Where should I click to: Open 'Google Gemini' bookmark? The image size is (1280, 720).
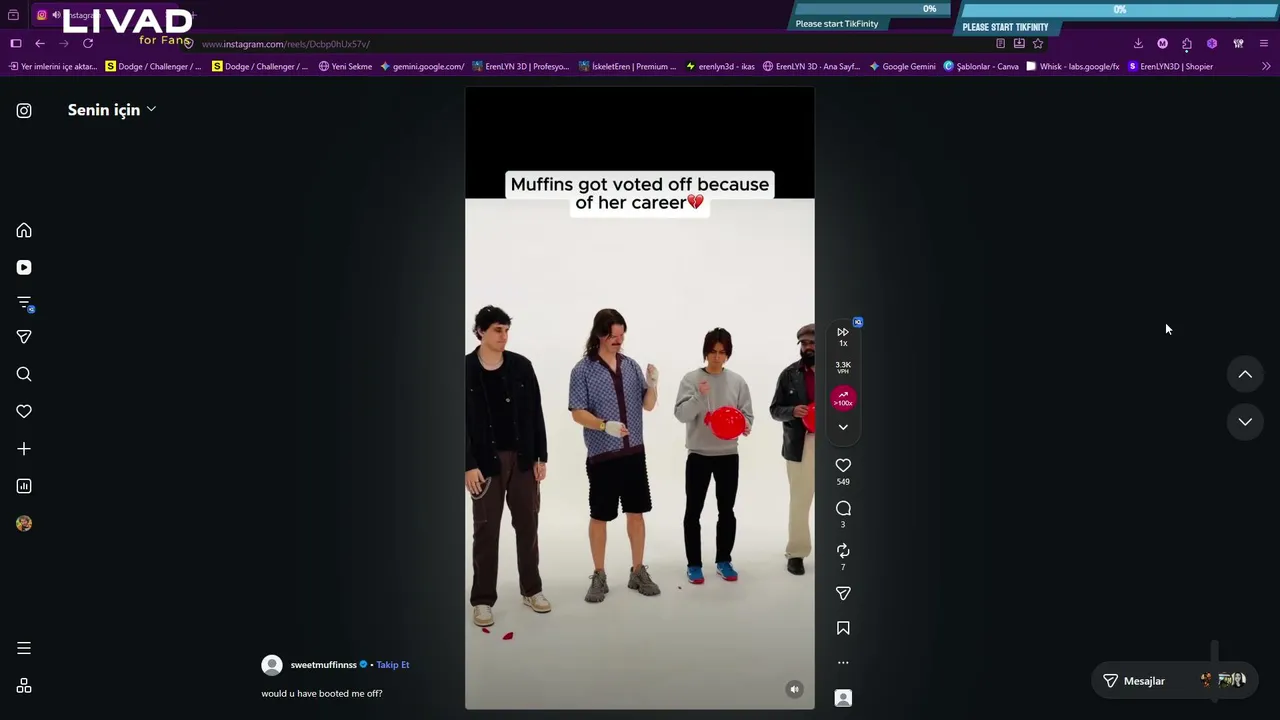pos(902,67)
